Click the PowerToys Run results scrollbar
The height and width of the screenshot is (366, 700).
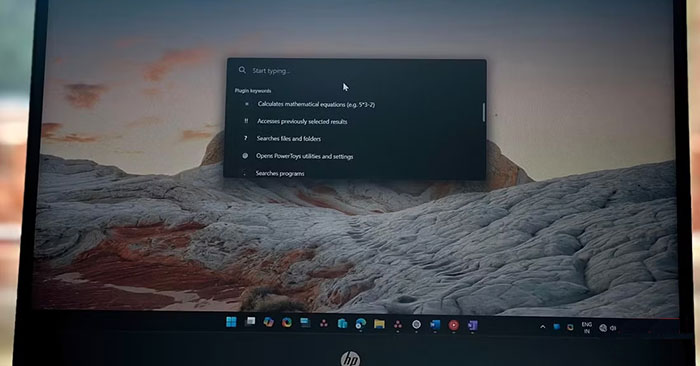(x=483, y=112)
